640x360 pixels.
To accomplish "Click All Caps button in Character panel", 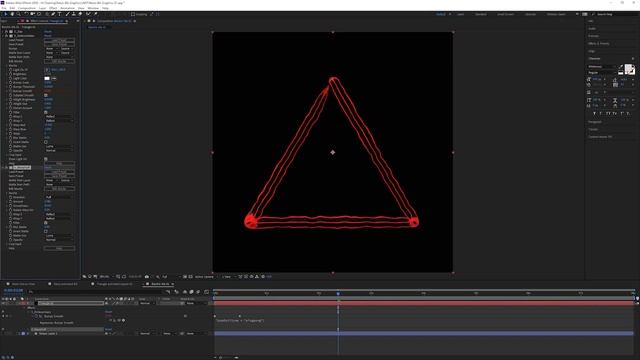I will [x=608, y=113].
